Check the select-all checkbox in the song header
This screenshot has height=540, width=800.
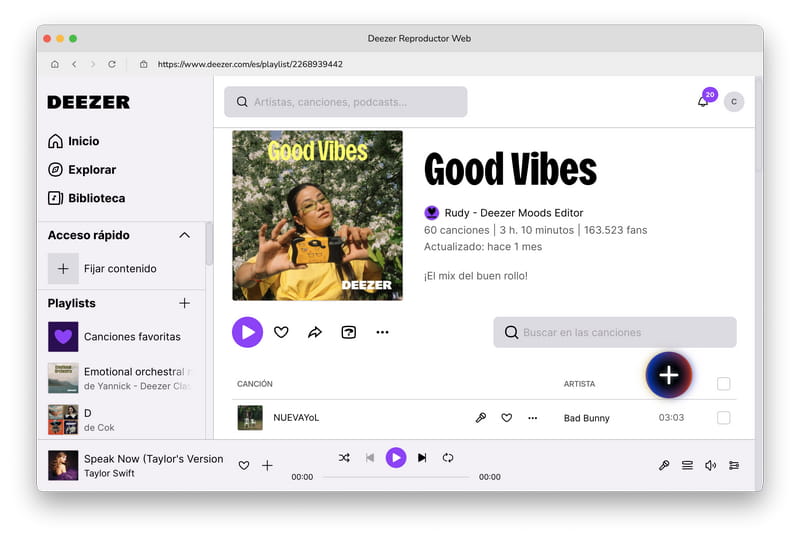pyautogui.click(x=723, y=384)
